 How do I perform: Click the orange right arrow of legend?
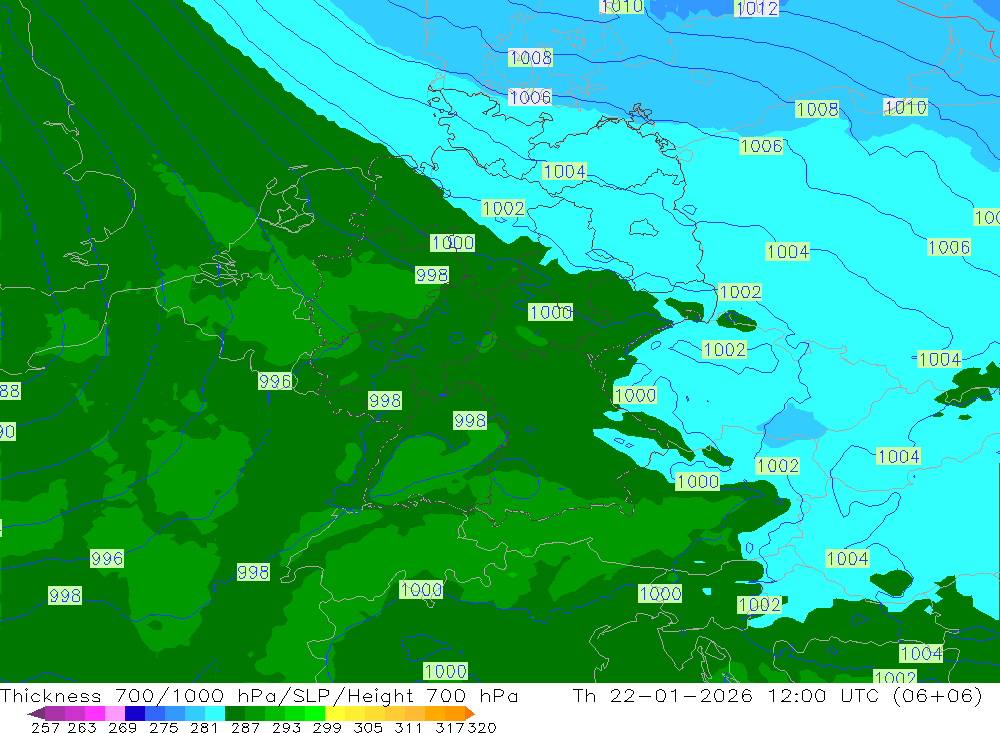470,713
